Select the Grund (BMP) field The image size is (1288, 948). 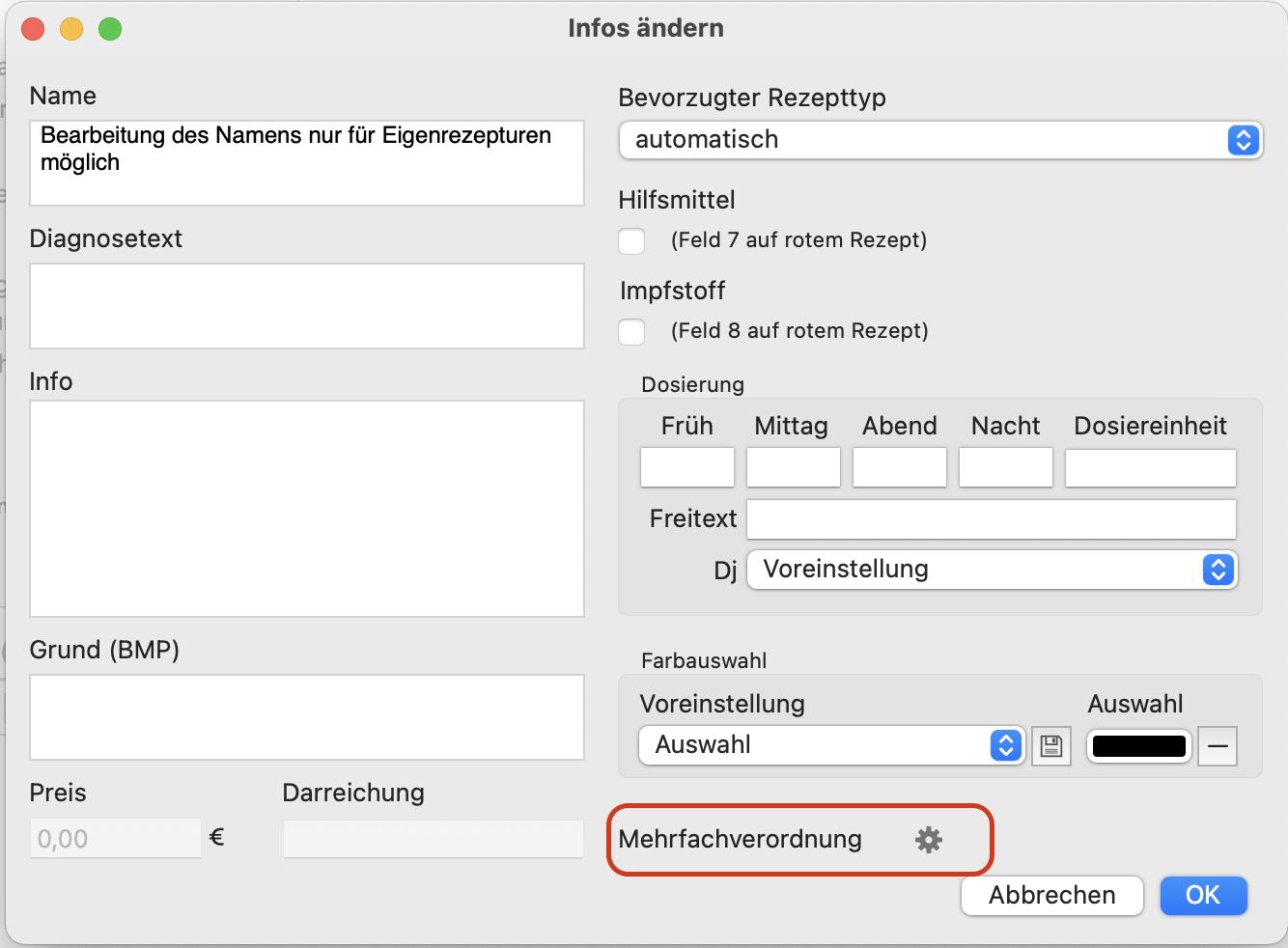pyautogui.click(x=307, y=717)
